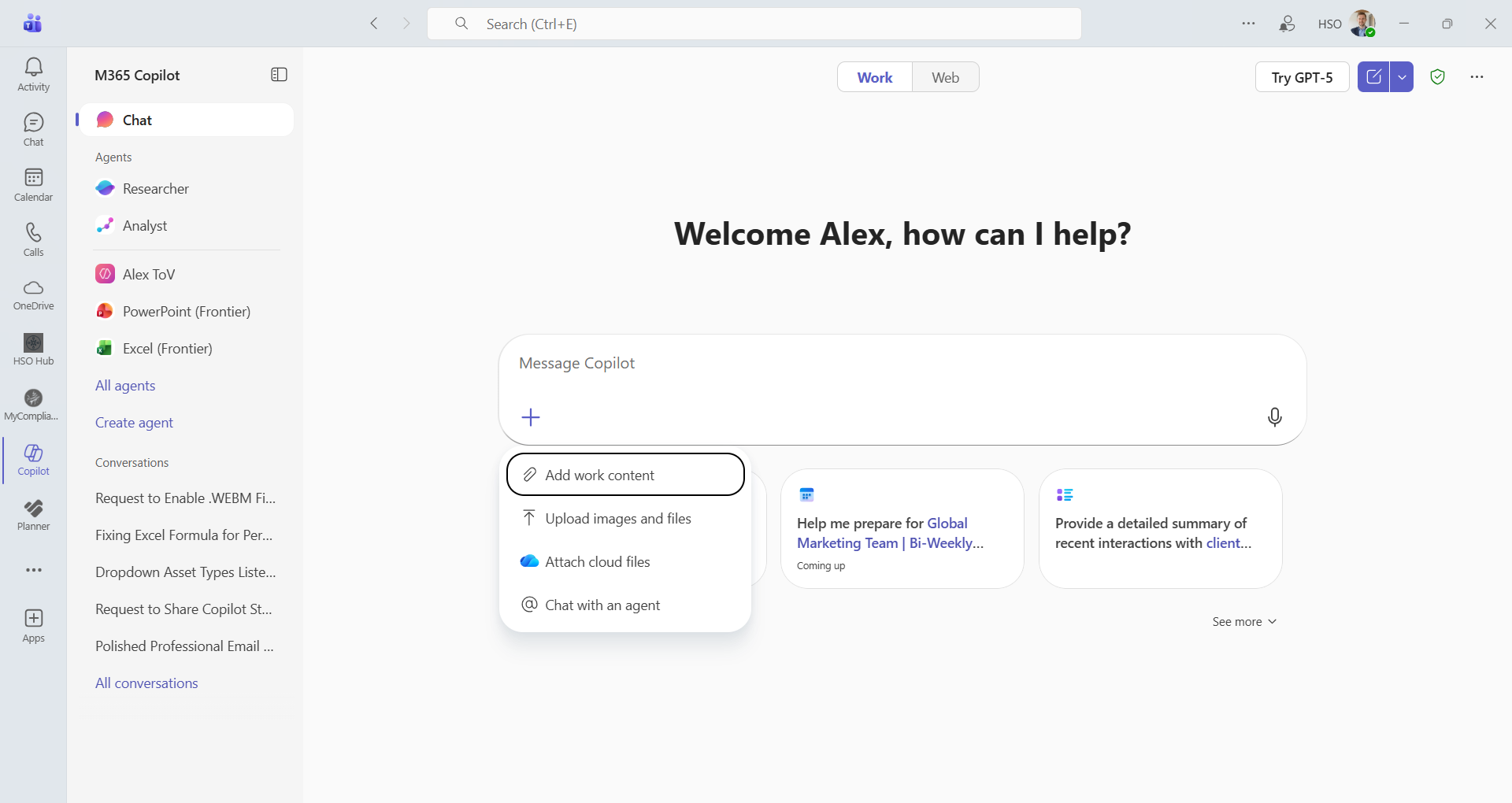Click the Message Copilot text field
Viewport: 1512px width, 803px height.
click(866, 364)
